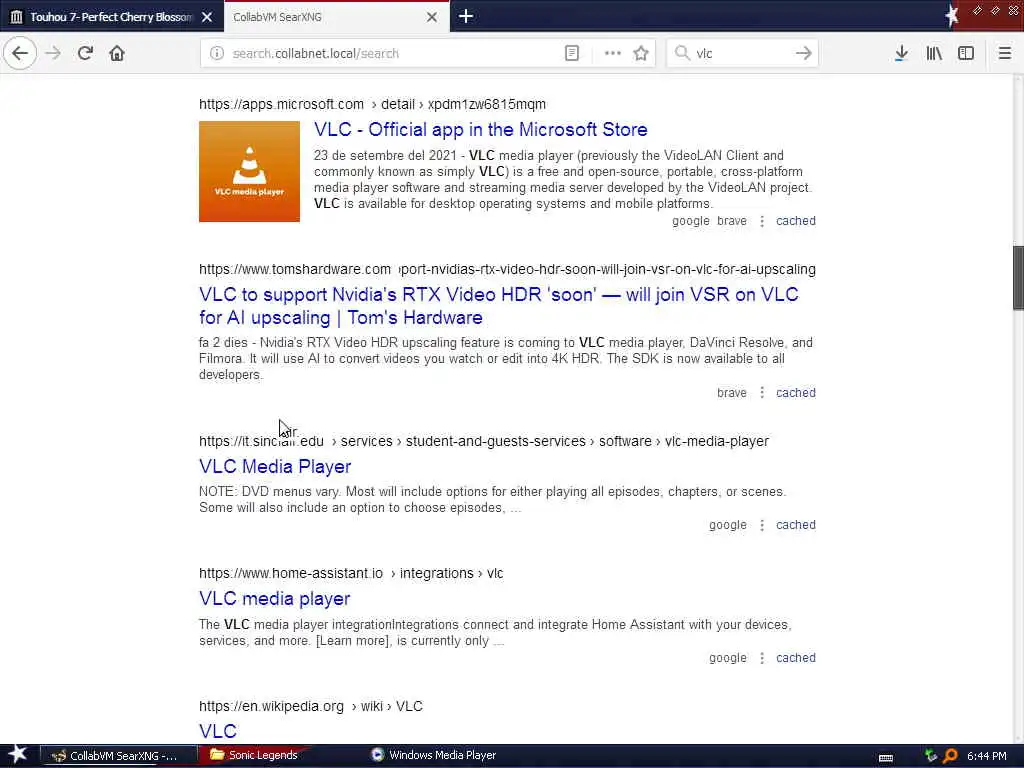Click the 6:44 PM clock

click(987, 756)
